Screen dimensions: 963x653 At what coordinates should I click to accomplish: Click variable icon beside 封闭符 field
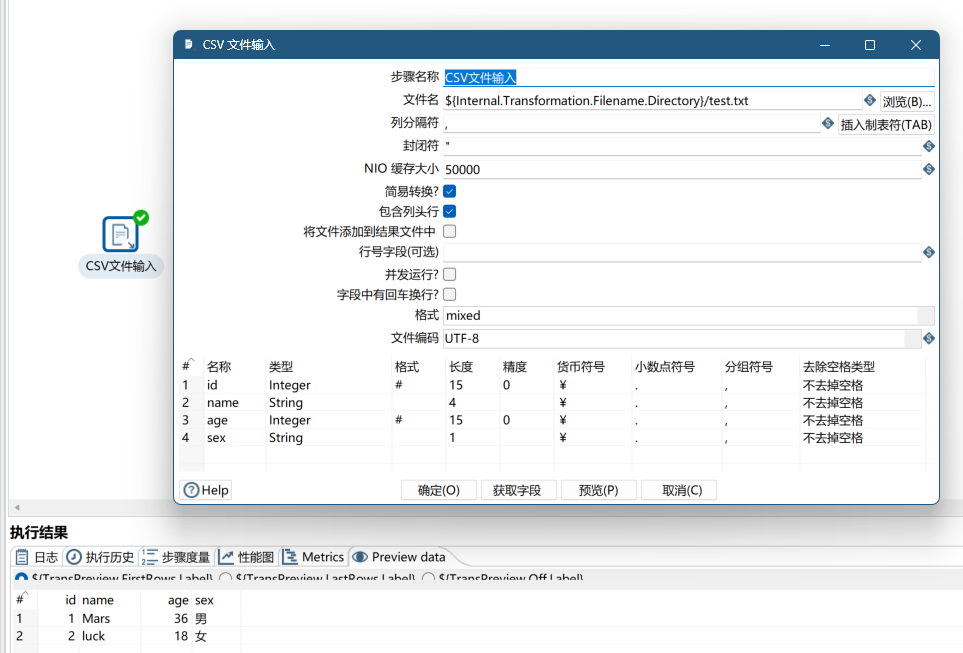click(x=928, y=146)
